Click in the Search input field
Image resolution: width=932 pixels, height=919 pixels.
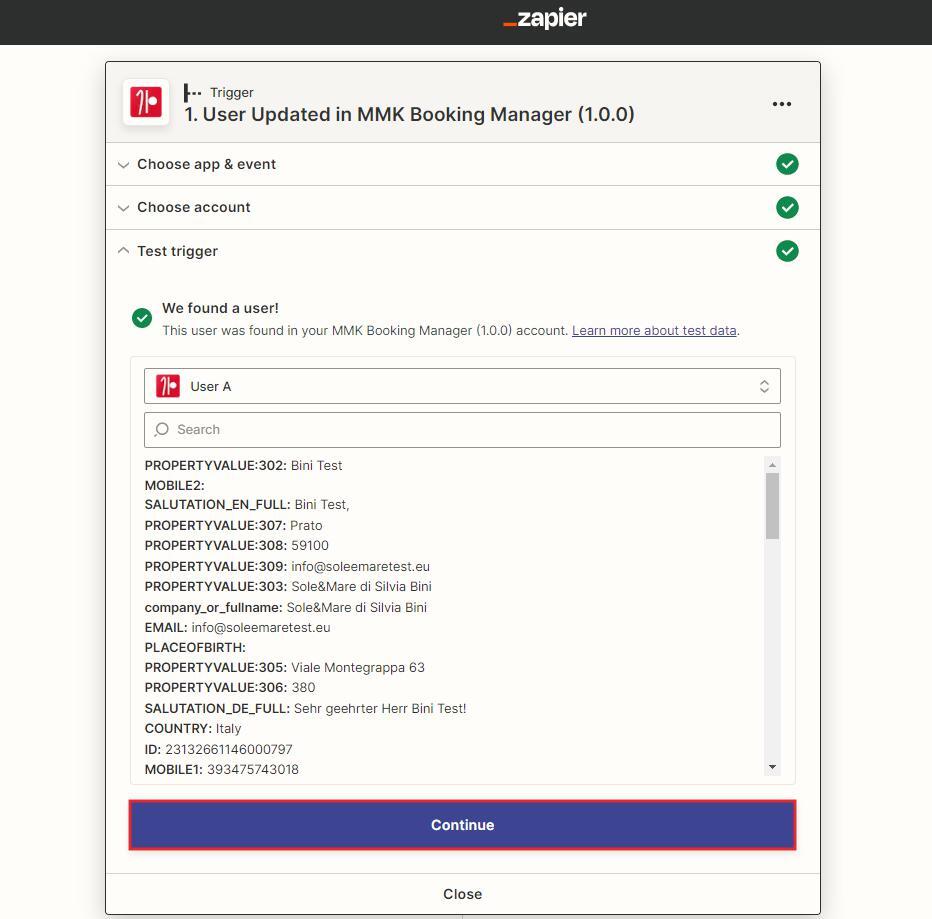tap(462, 430)
